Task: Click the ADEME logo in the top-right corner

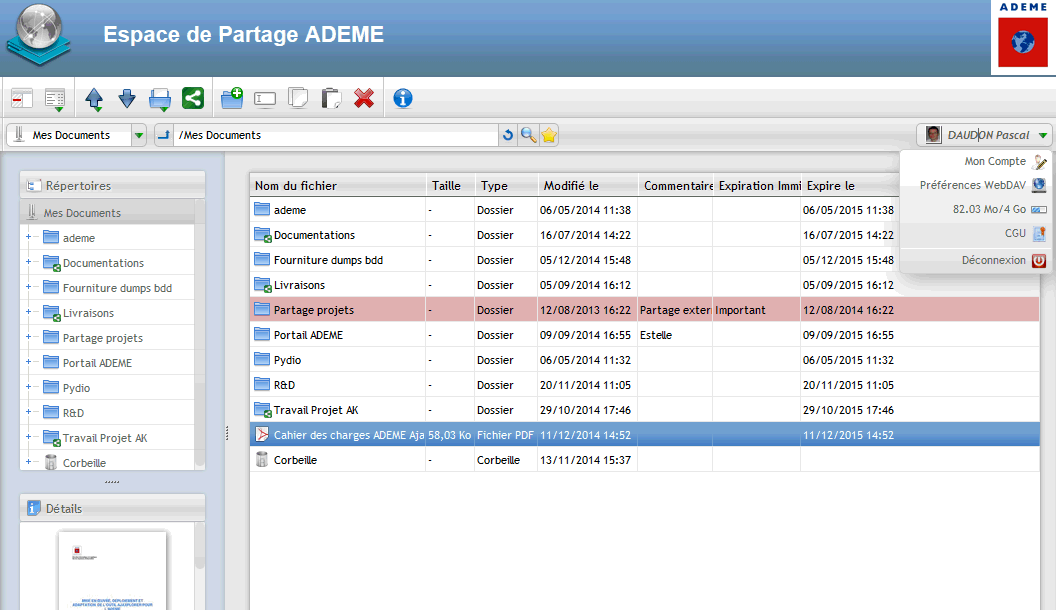Action: [1022, 35]
